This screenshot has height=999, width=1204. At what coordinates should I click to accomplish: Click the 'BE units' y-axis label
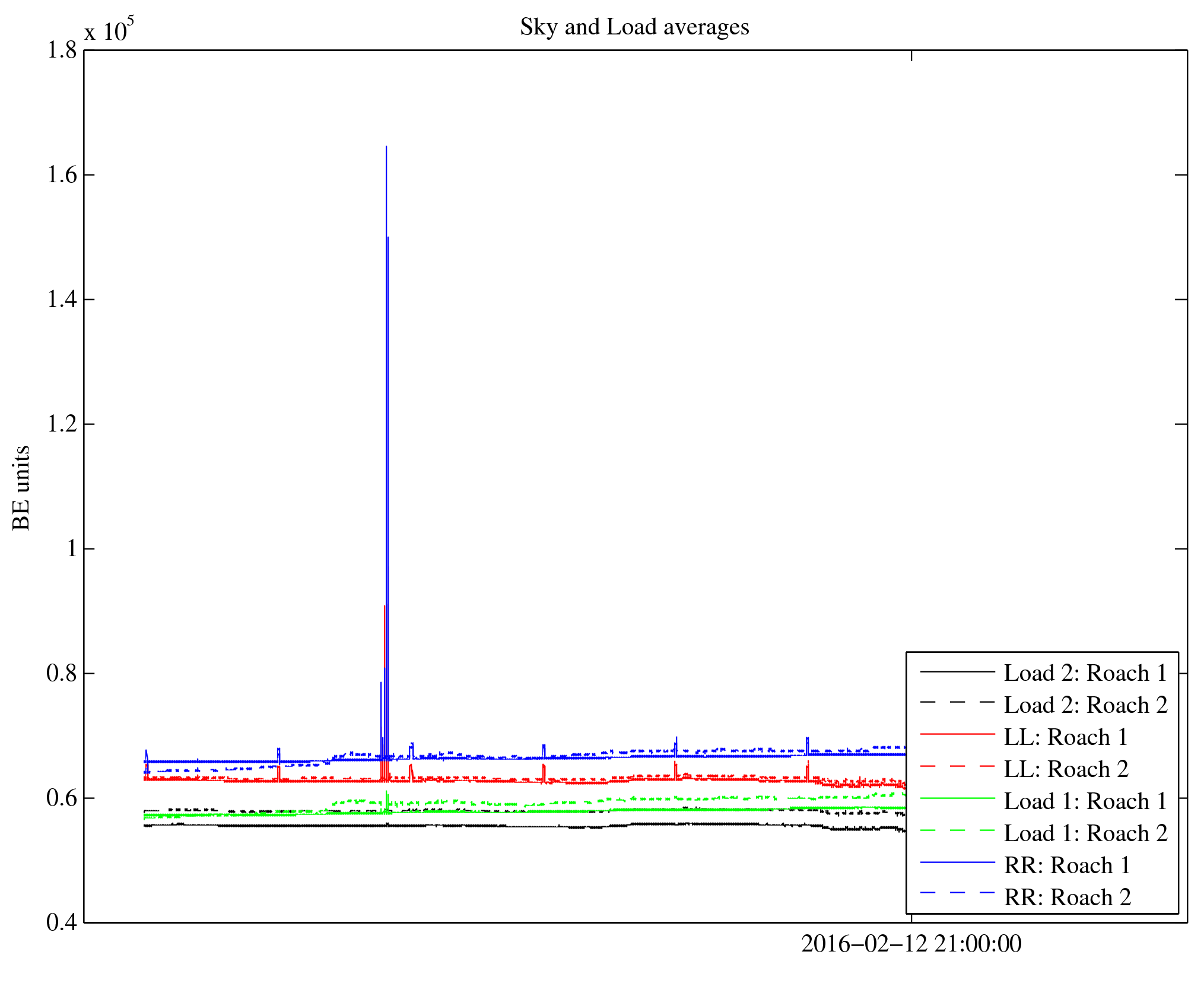click(21, 487)
